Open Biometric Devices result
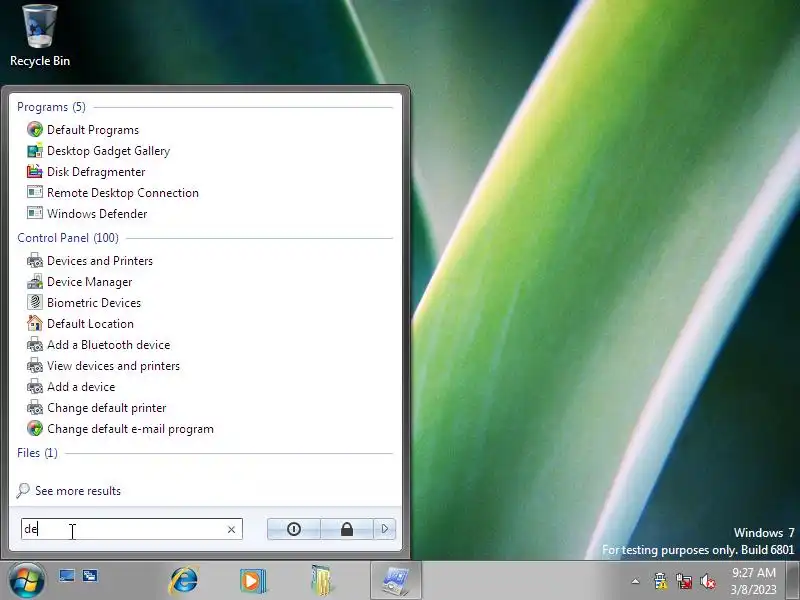 pyautogui.click(x=94, y=302)
